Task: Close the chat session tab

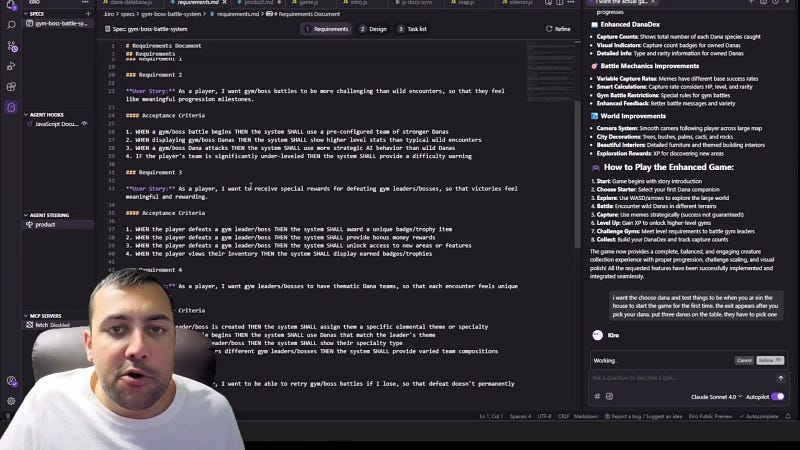Action: [x=653, y=3]
